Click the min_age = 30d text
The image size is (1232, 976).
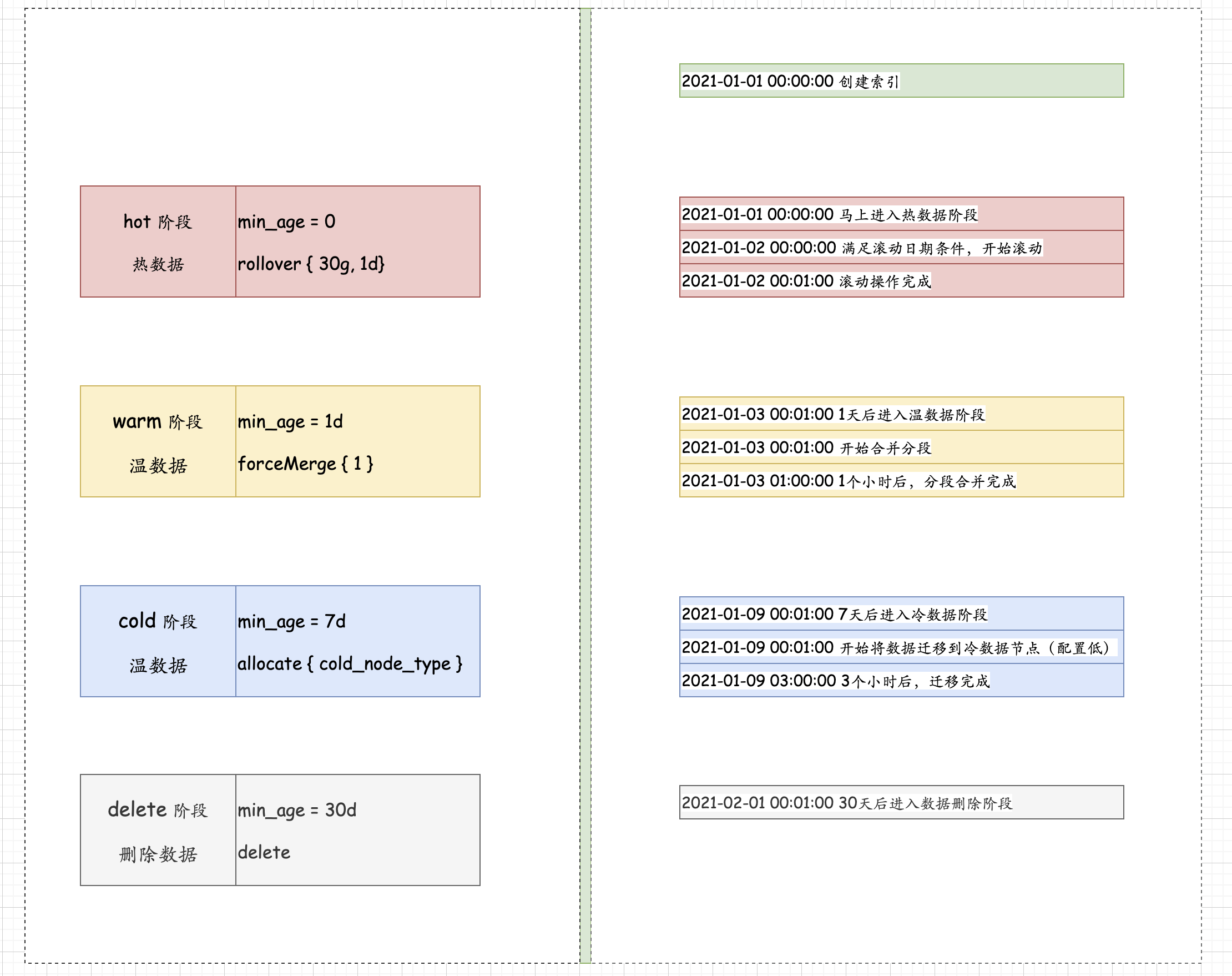[297, 811]
